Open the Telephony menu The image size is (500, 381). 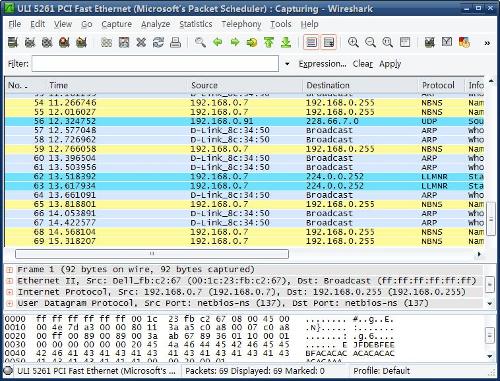pos(241,24)
